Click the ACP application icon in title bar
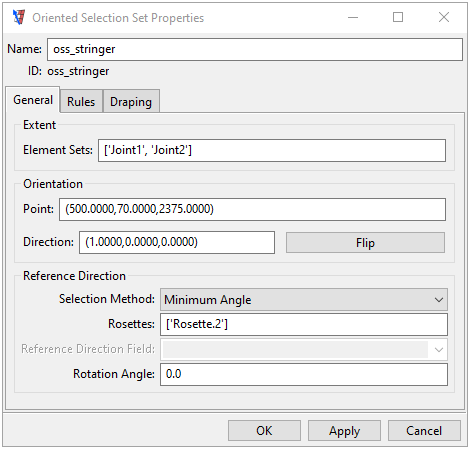Screen dimensions: 469x450 click(19, 17)
